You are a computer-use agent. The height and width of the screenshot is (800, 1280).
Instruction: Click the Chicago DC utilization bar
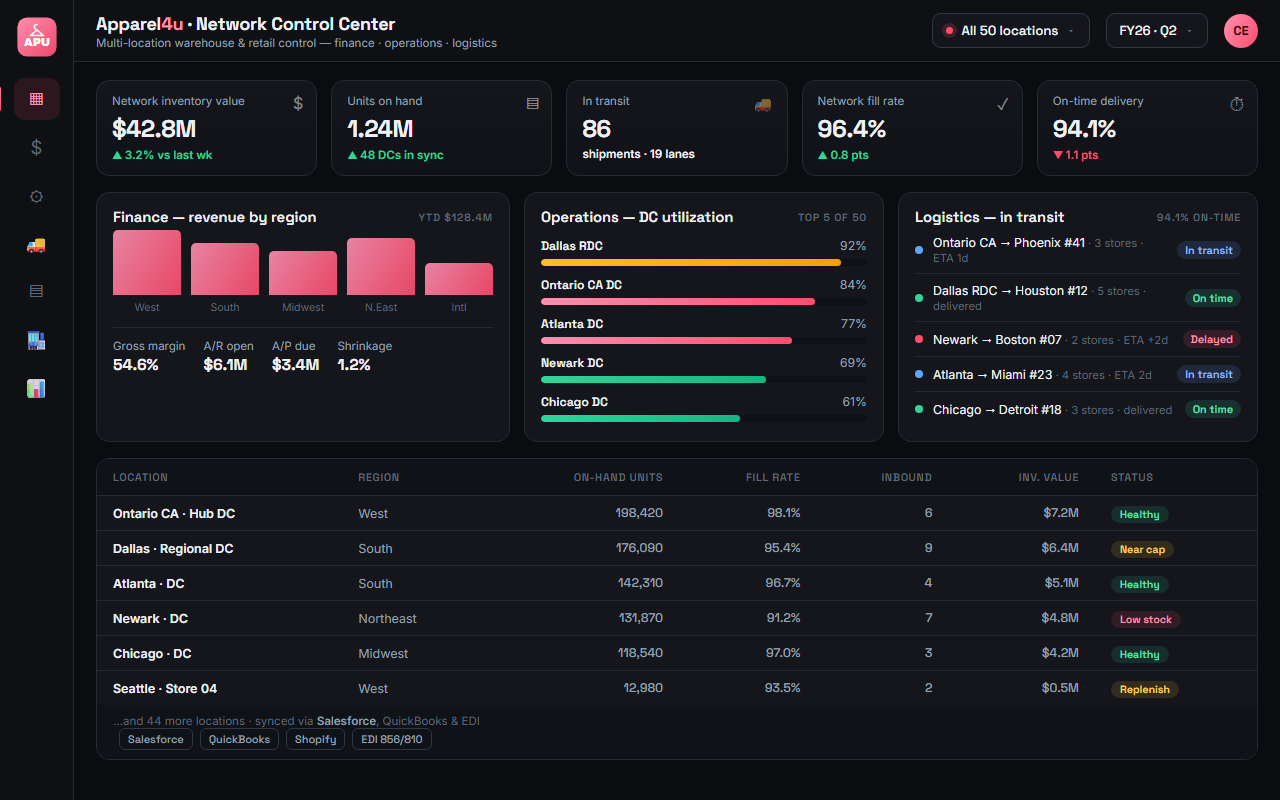[x=704, y=418]
